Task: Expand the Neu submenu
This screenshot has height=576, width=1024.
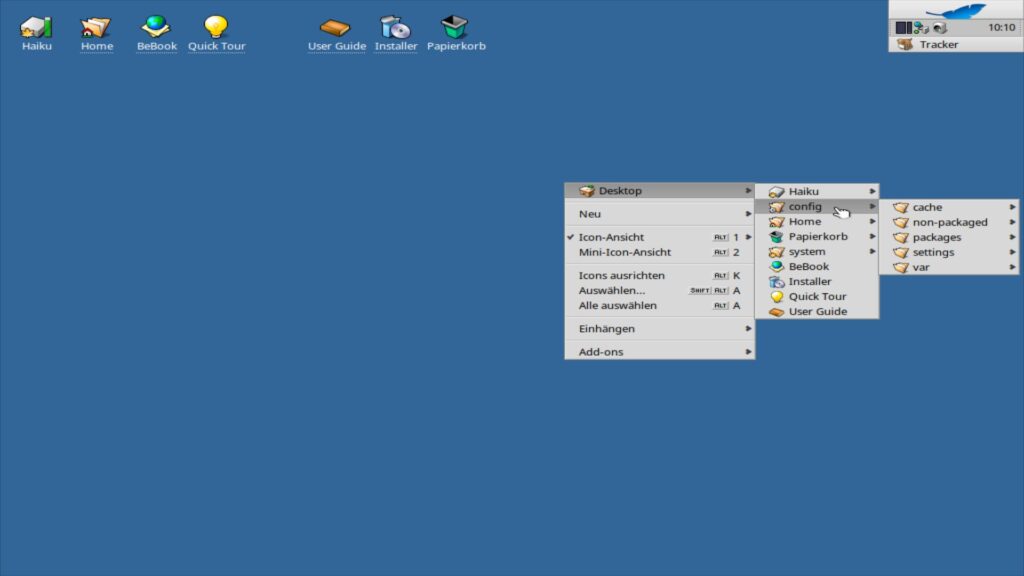Action: [660, 214]
